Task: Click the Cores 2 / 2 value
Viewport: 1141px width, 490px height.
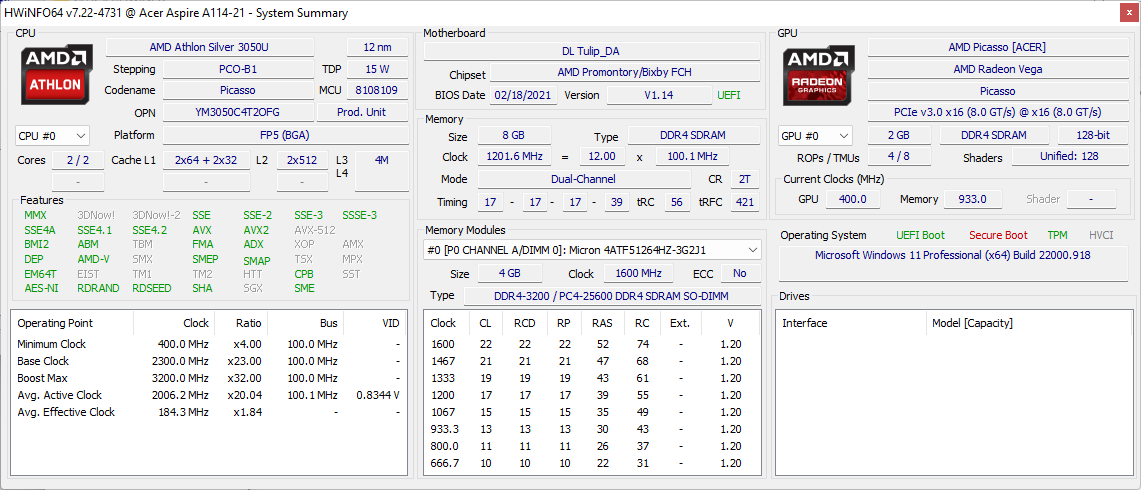Action: tap(77, 160)
